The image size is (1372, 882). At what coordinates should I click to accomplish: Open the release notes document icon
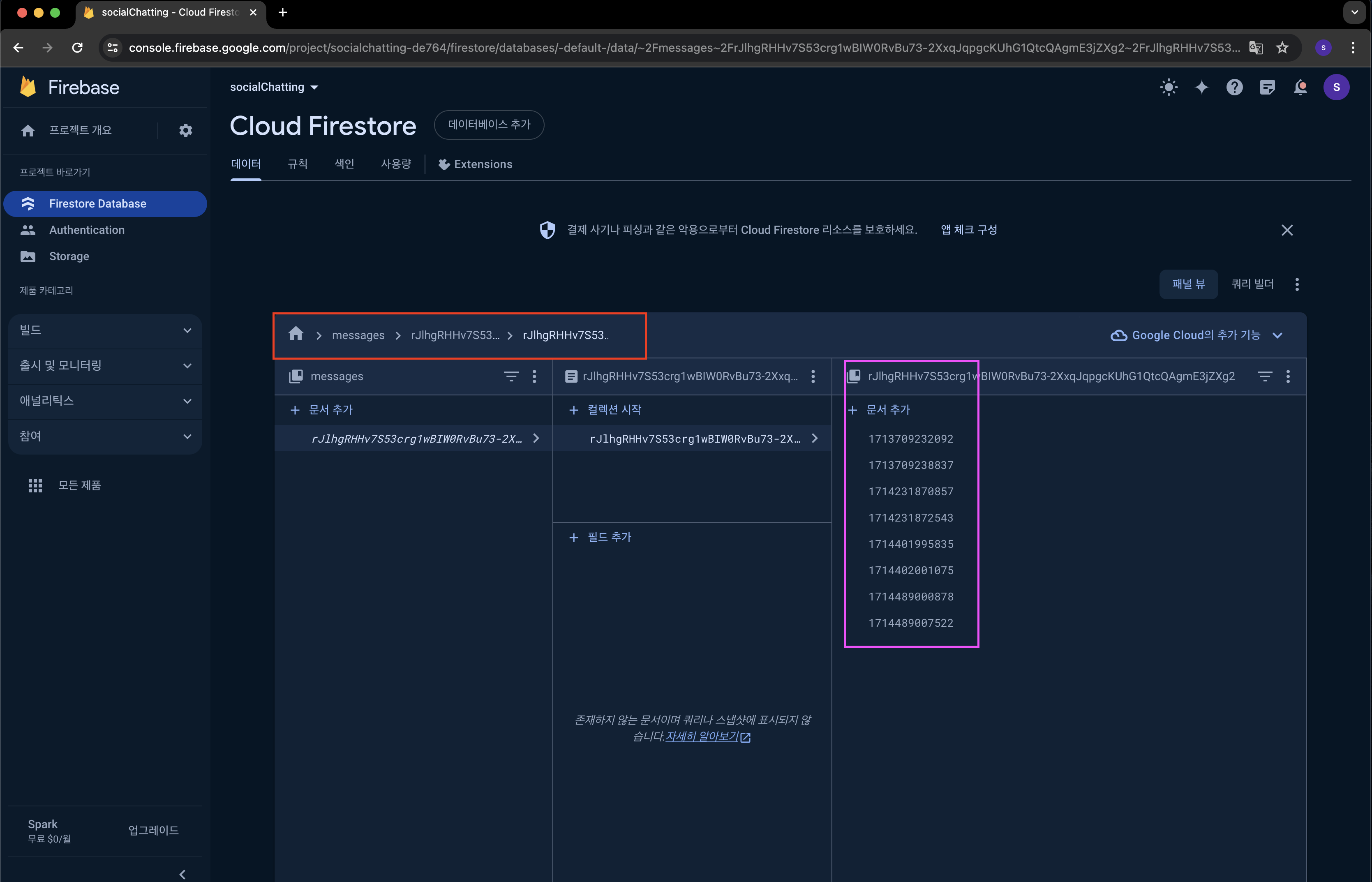(1267, 87)
